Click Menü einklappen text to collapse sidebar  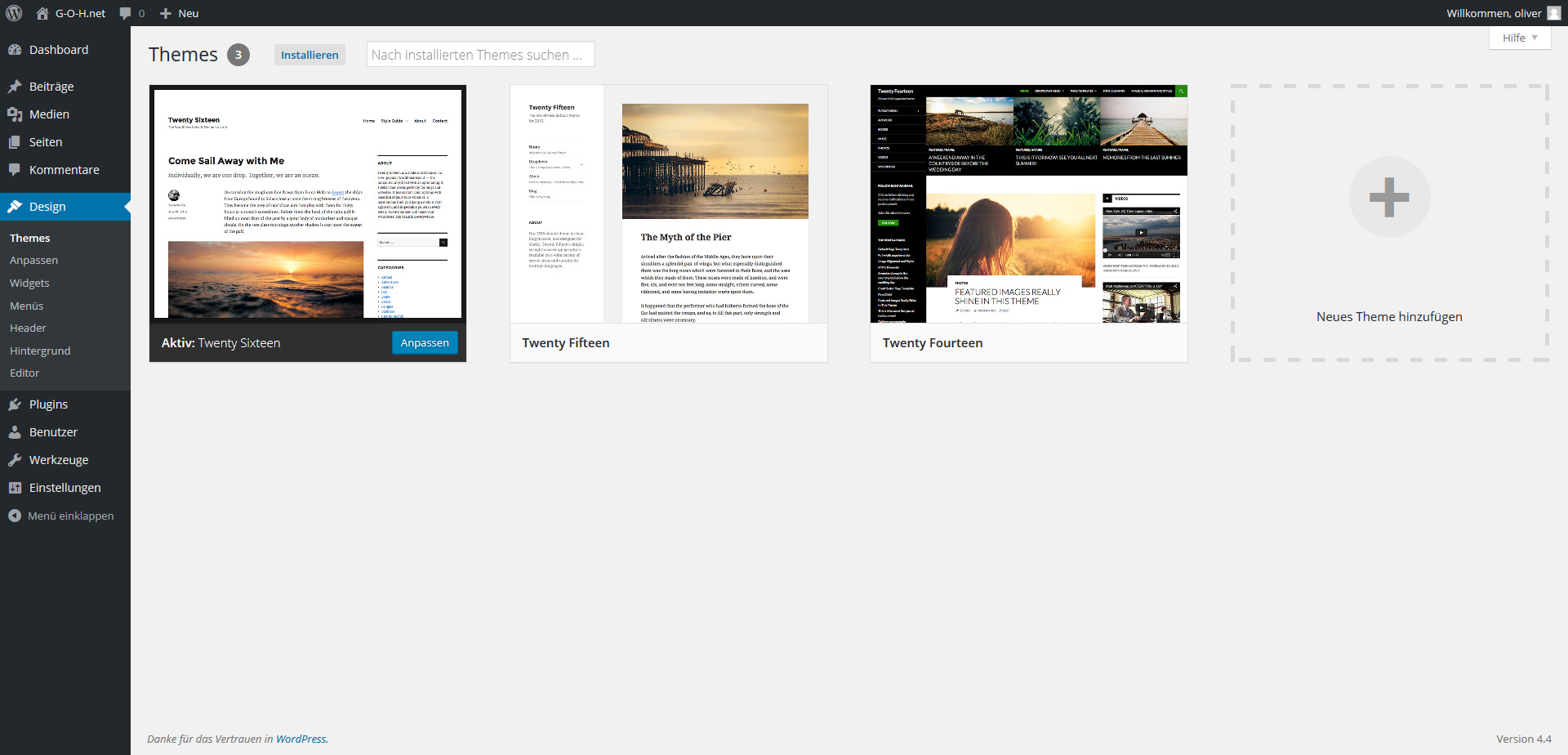[x=71, y=516]
